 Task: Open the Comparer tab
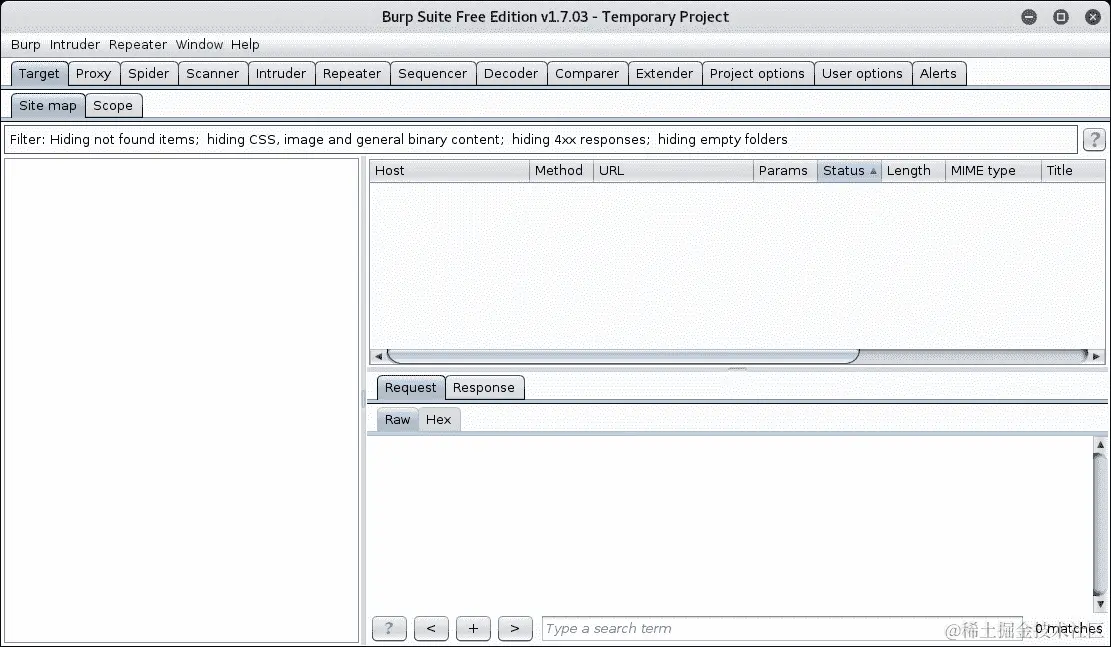click(587, 74)
